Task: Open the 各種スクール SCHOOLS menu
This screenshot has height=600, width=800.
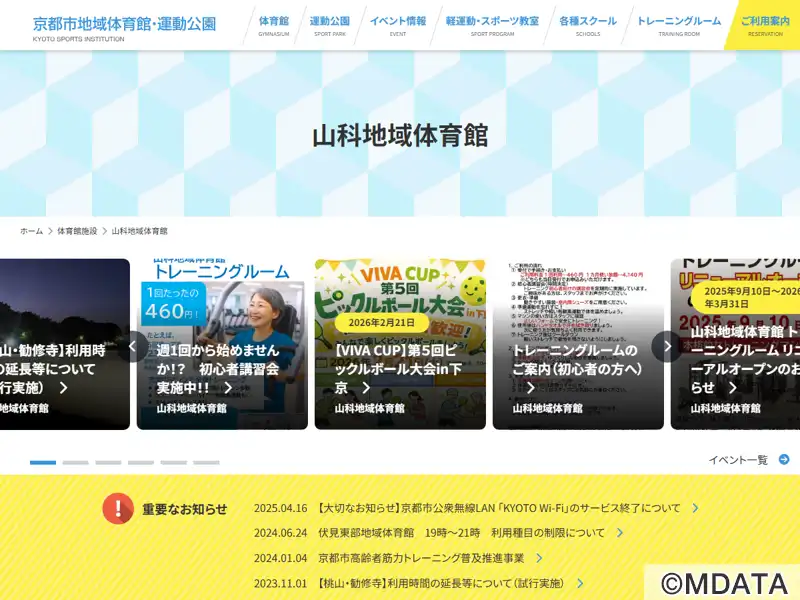Action: [x=588, y=26]
